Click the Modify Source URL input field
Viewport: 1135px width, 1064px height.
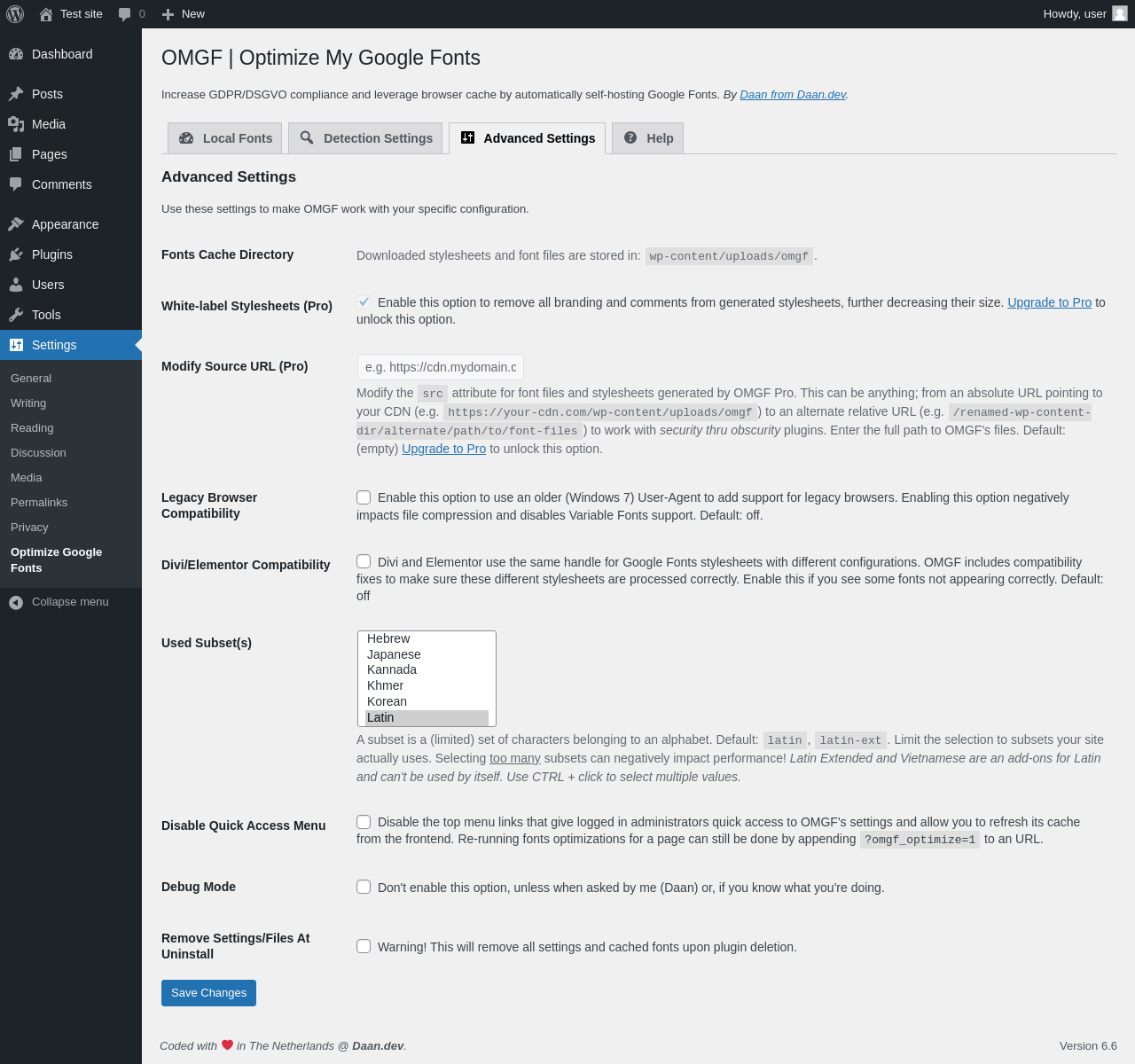click(x=441, y=367)
